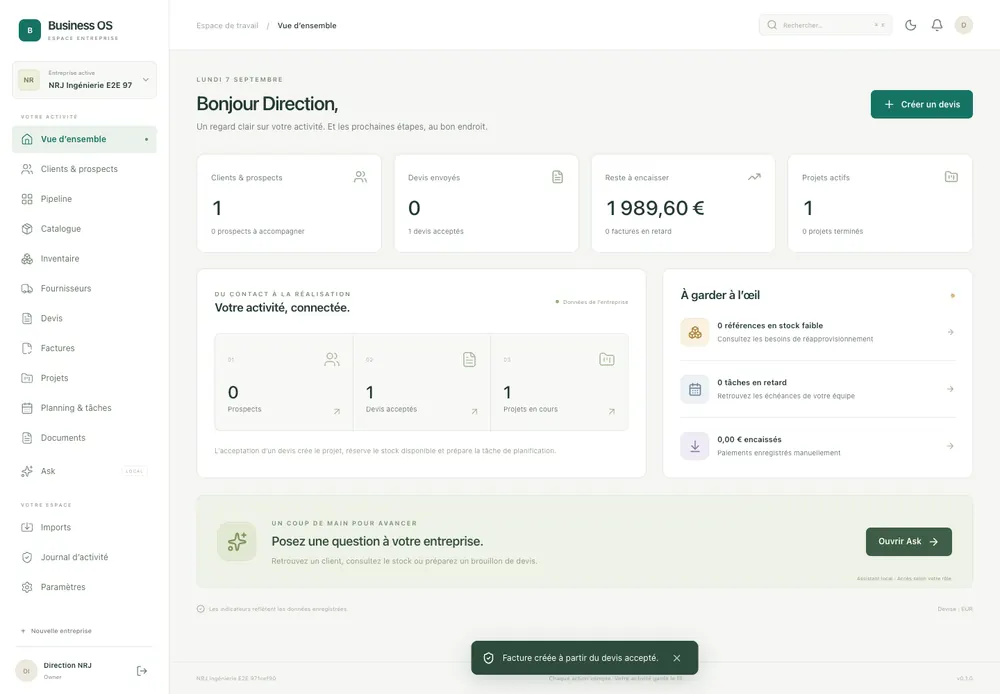Open Catalogue section
The image size is (1000, 694).
coord(84,228)
